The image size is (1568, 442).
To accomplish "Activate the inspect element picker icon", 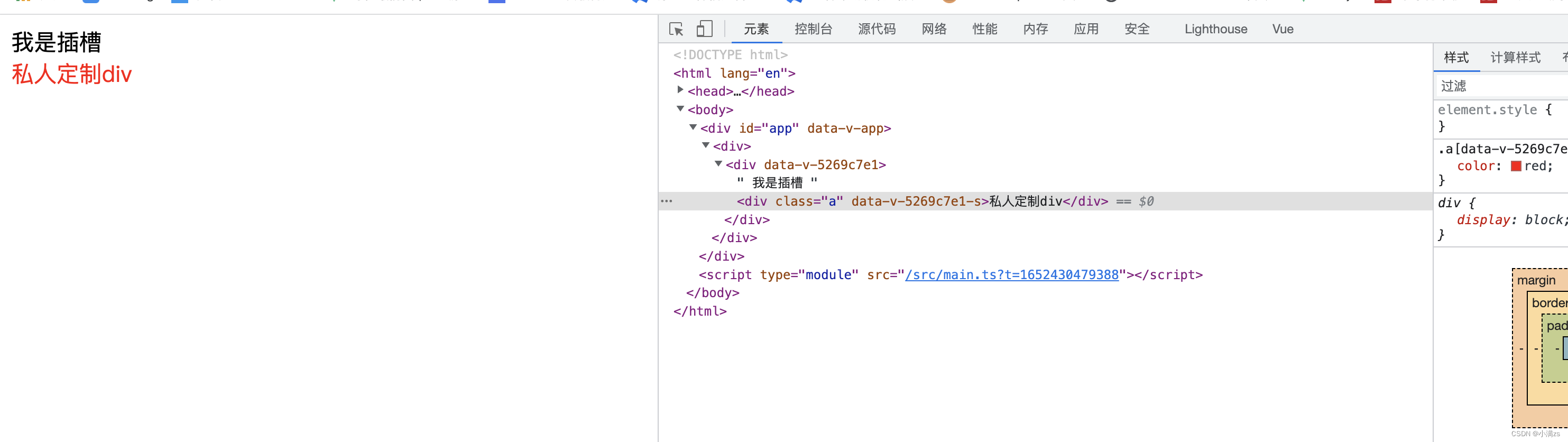I will pyautogui.click(x=676, y=29).
